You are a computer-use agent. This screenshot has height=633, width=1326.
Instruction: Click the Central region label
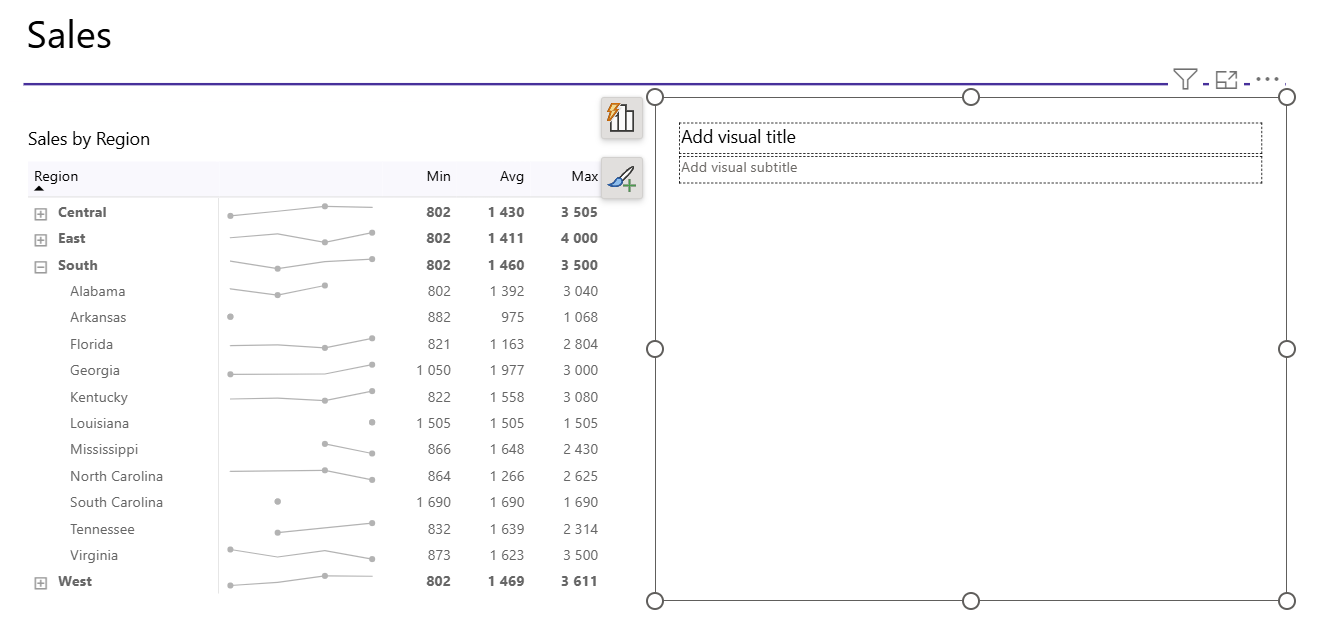click(82, 212)
